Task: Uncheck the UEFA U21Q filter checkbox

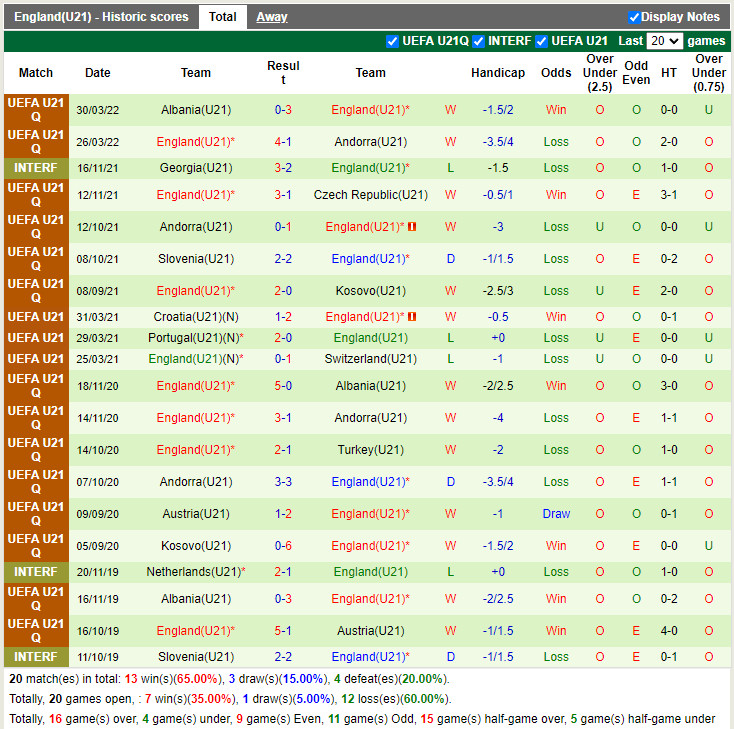Action: tap(392, 41)
